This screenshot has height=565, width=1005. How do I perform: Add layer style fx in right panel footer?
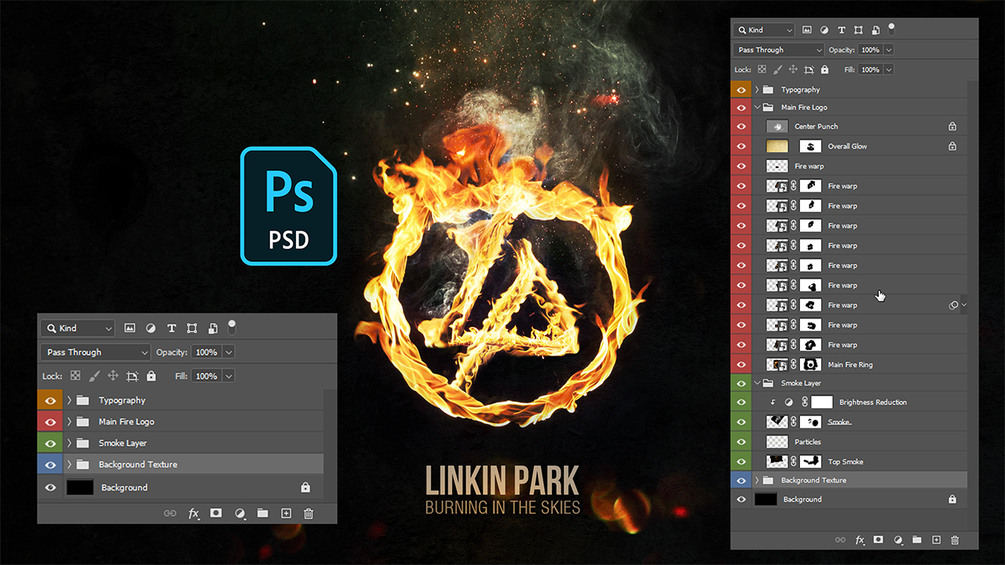point(860,540)
